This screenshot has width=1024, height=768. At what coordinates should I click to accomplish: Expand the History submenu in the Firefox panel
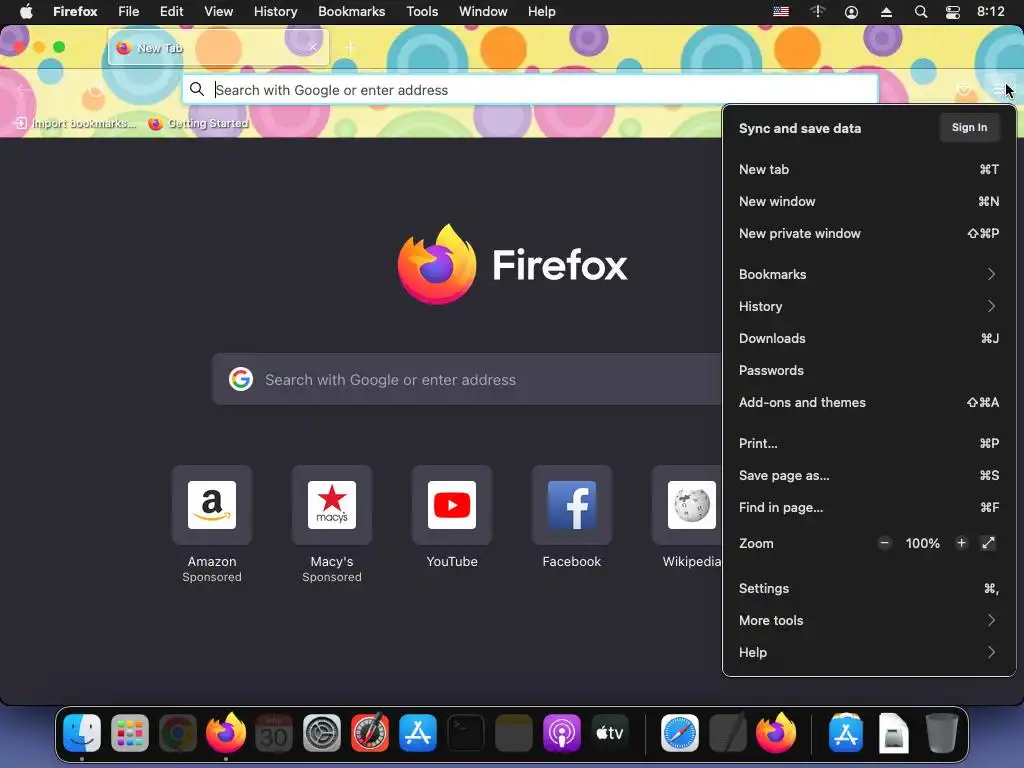tap(869, 306)
